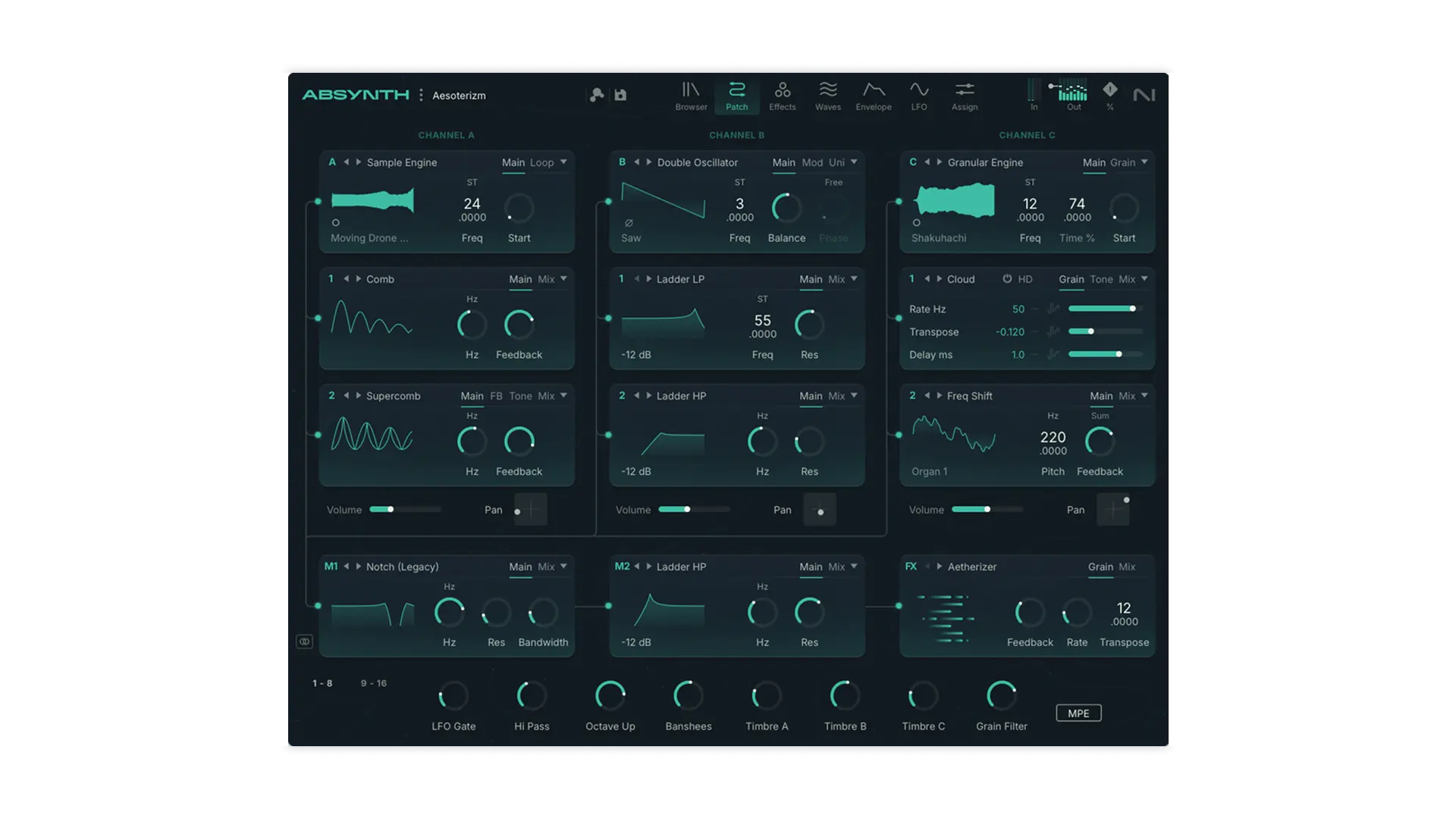Open the Browser panel
Viewport: 1456px width, 819px height.
coord(690,96)
